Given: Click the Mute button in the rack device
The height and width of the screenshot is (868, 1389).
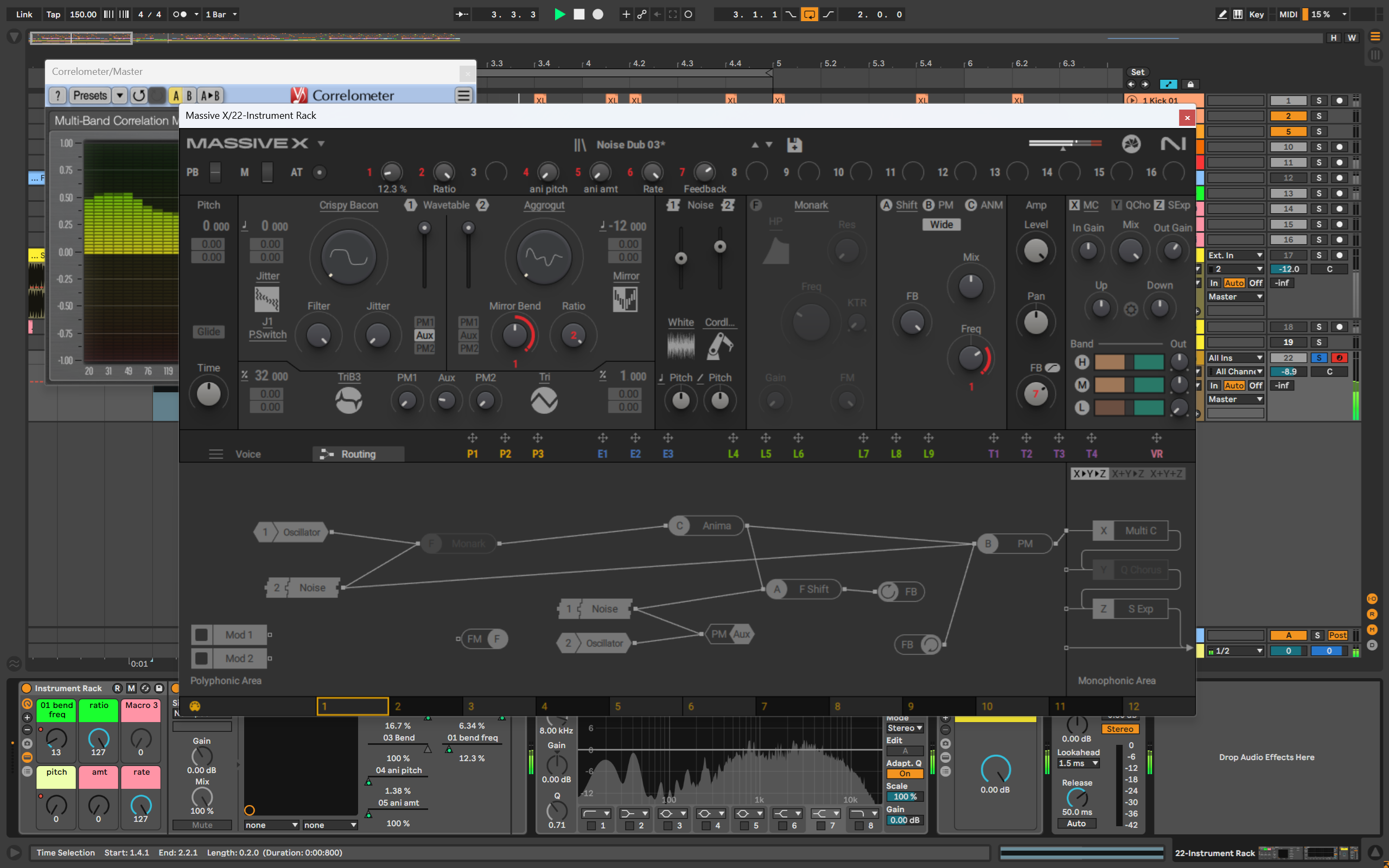Looking at the screenshot, I should (202, 825).
